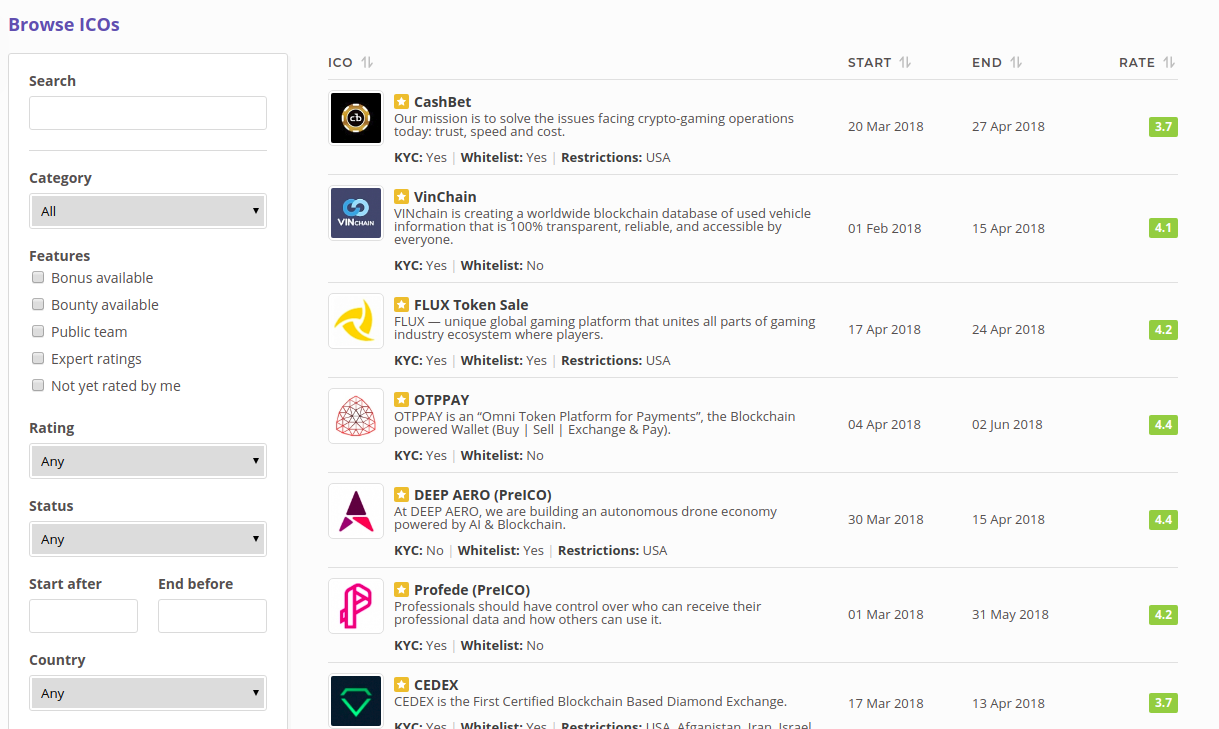Select the DEEP AERO logo icon
Image resolution: width=1219 pixels, height=729 pixels.
point(356,511)
